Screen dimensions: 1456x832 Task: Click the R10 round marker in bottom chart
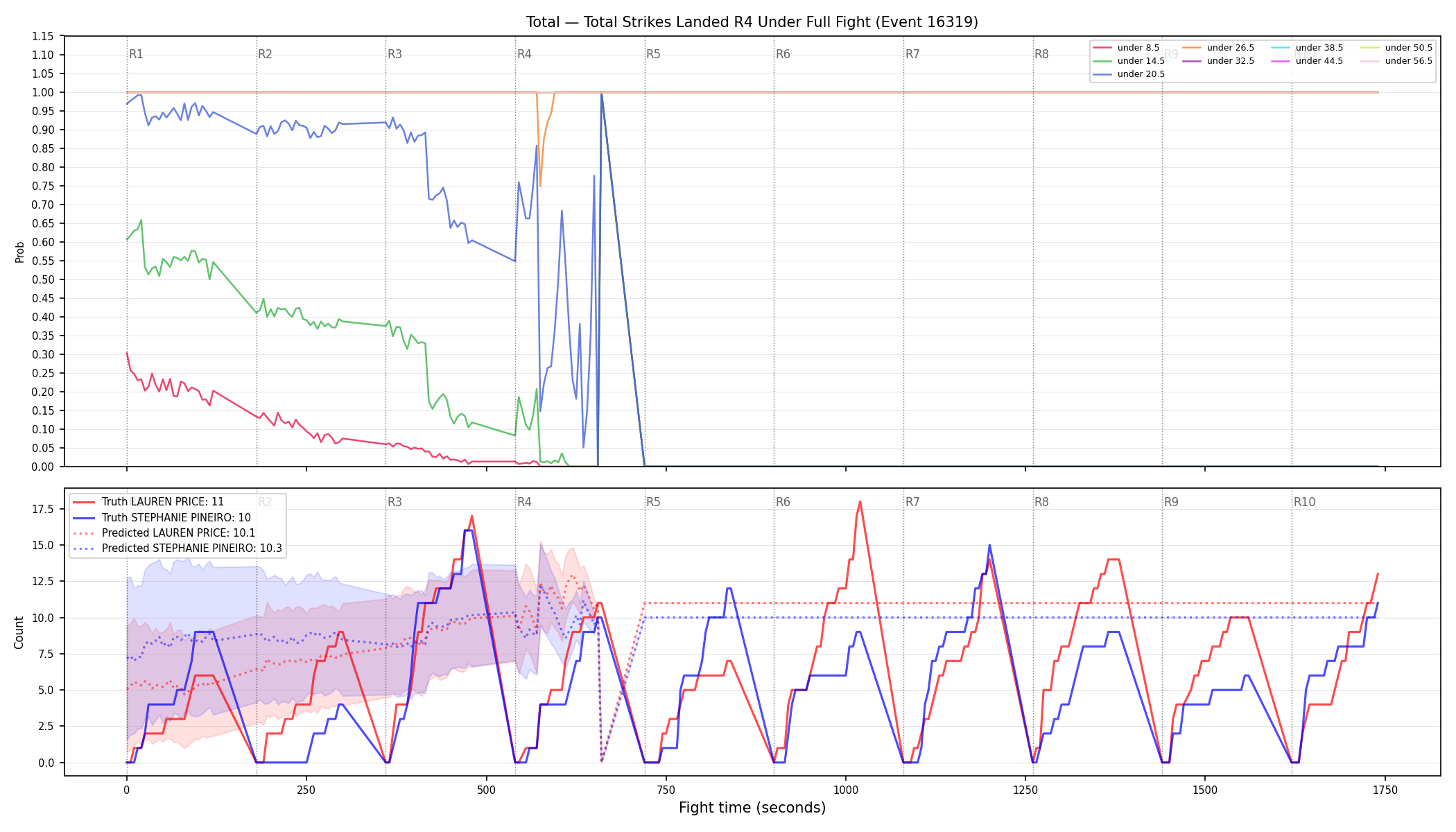point(1304,502)
